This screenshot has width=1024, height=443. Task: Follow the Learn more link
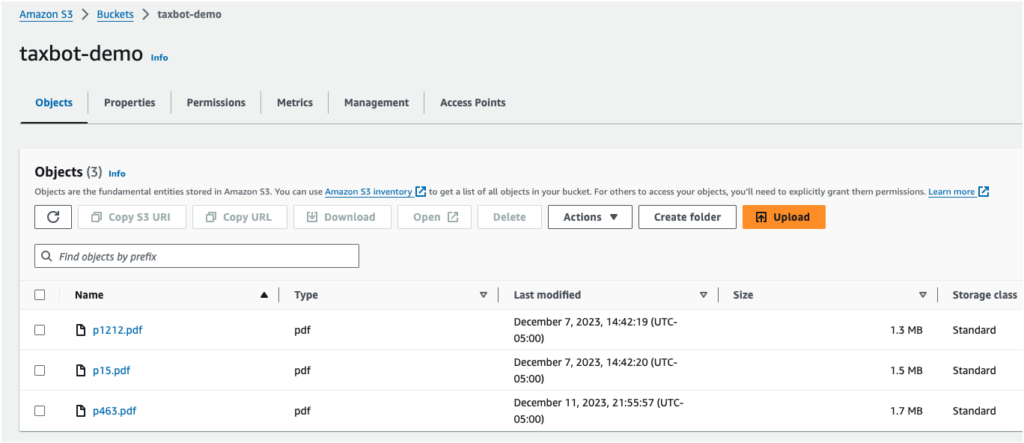[x=952, y=192]
